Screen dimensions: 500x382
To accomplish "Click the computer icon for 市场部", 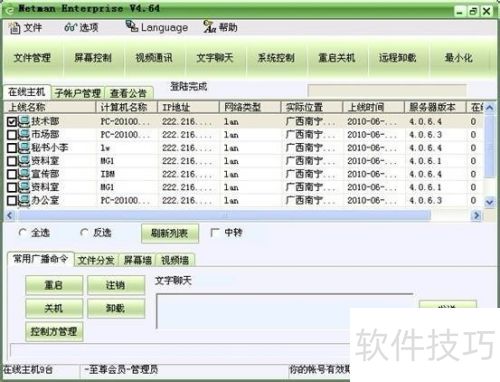I will tap(24, 135).
